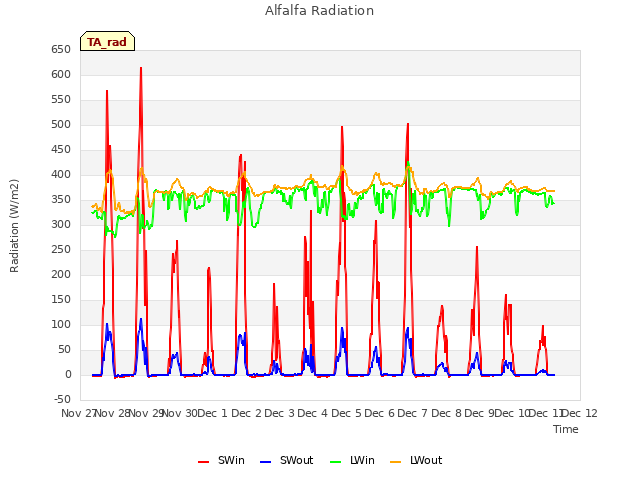Toggle the SWin legend entry
The width and height of the screenshot is (640, 480).
point(221,460)
